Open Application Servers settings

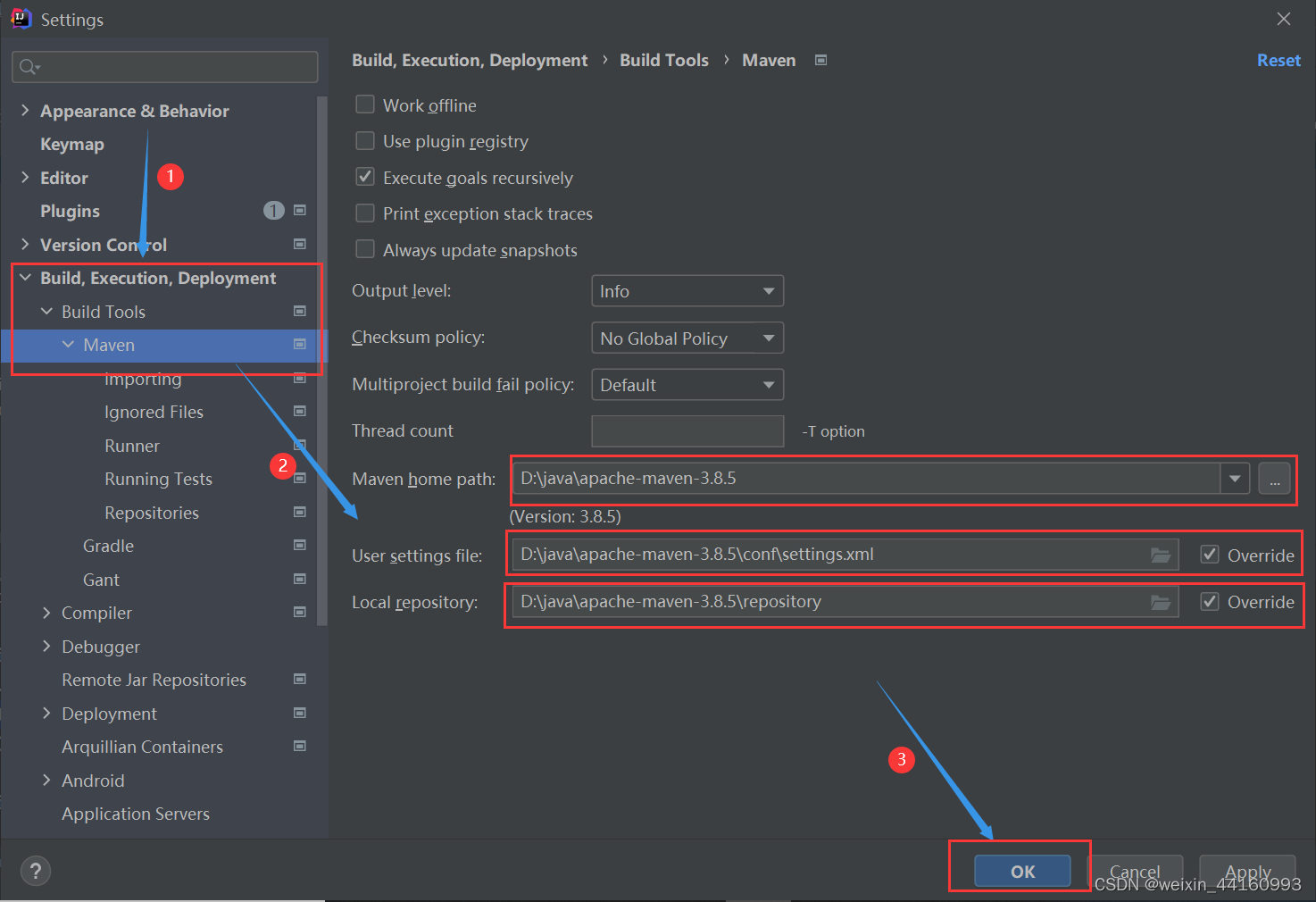click(136, 814)
